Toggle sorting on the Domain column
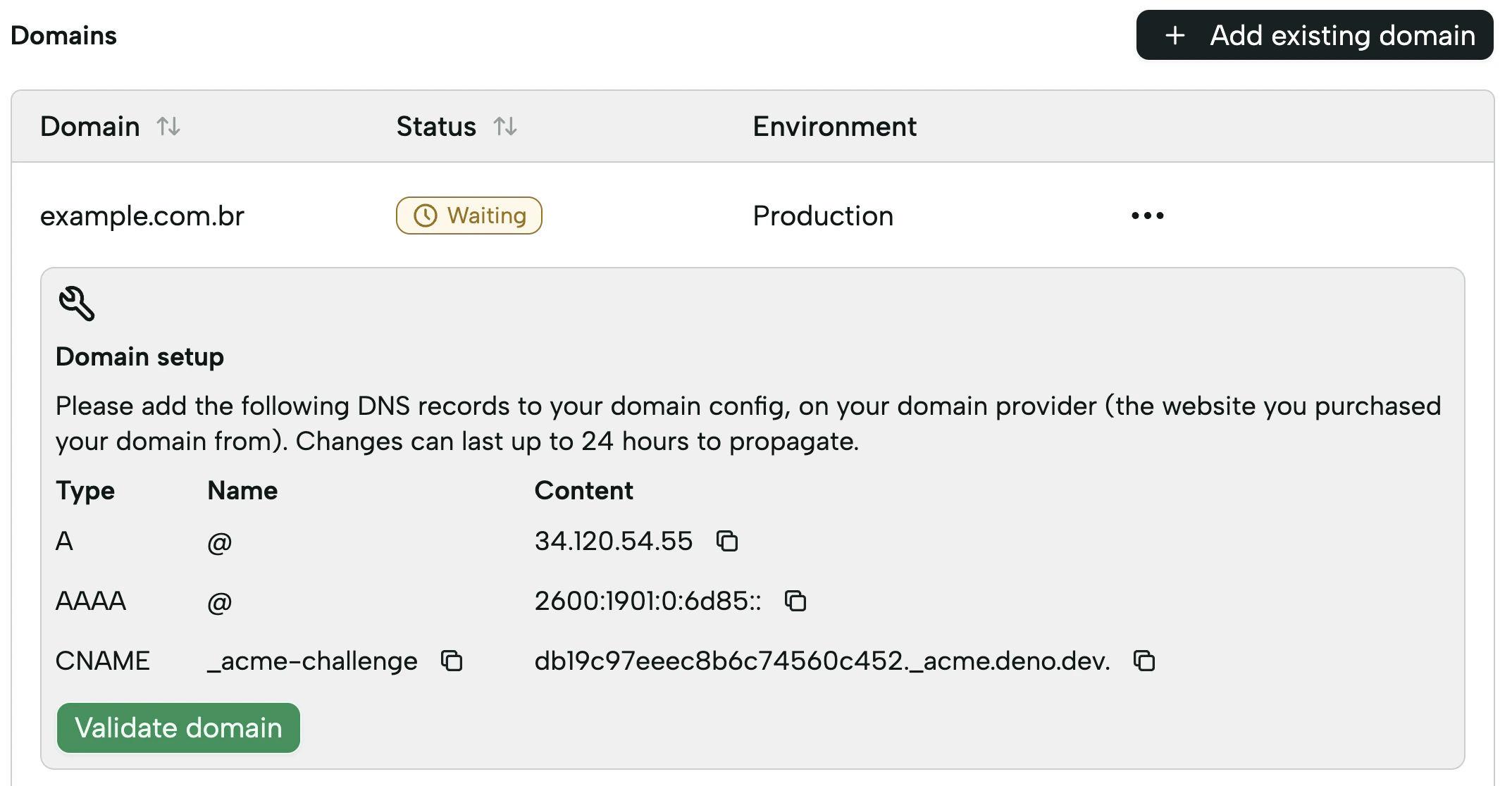 (x=168, y=127)
